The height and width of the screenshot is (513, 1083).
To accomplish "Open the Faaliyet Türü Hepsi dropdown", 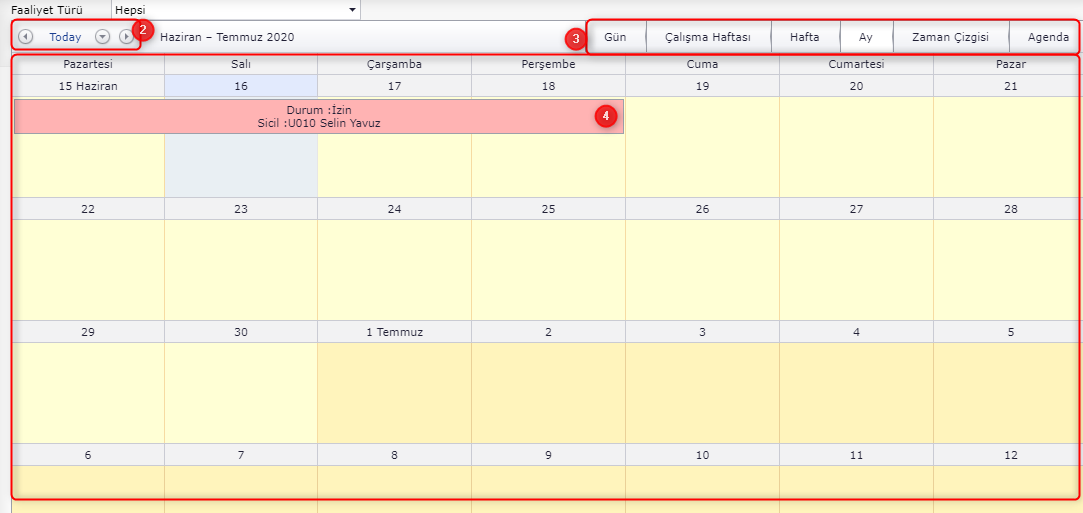I will pyautogui.click(x=236, y=10).
